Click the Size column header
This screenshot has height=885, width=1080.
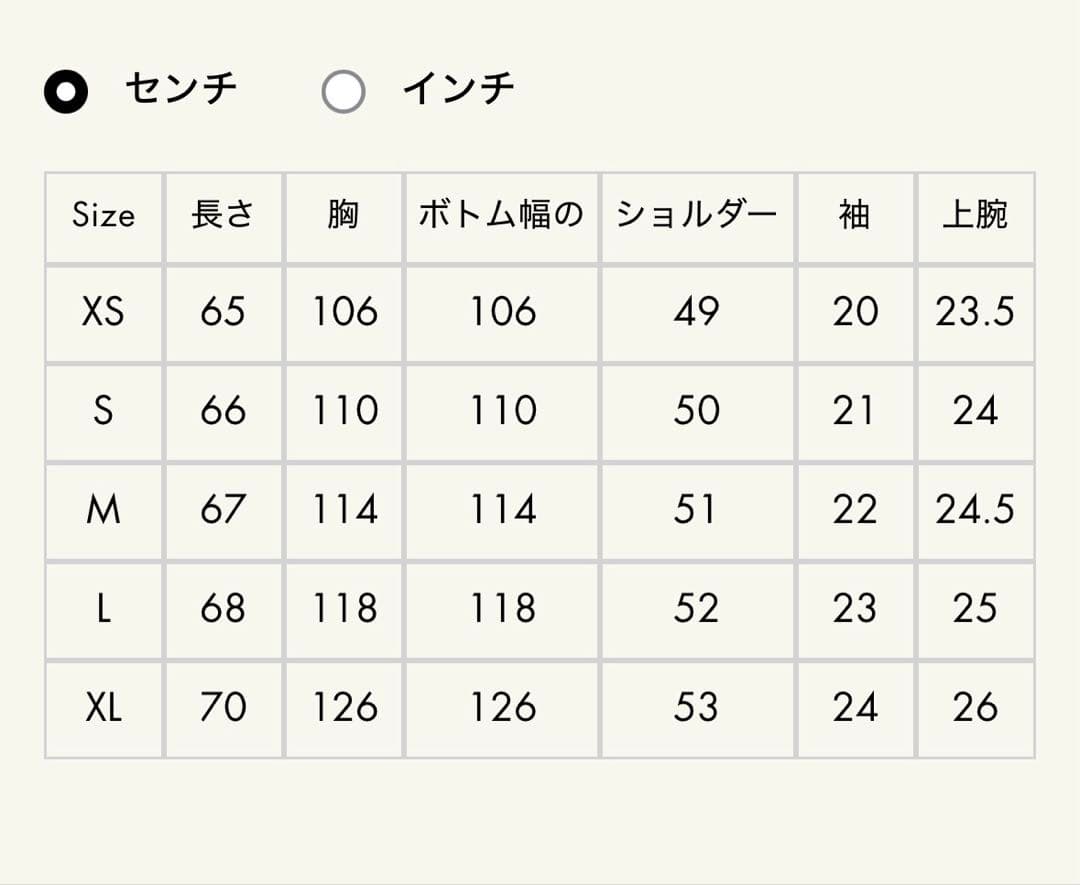[x=103, y=216]
